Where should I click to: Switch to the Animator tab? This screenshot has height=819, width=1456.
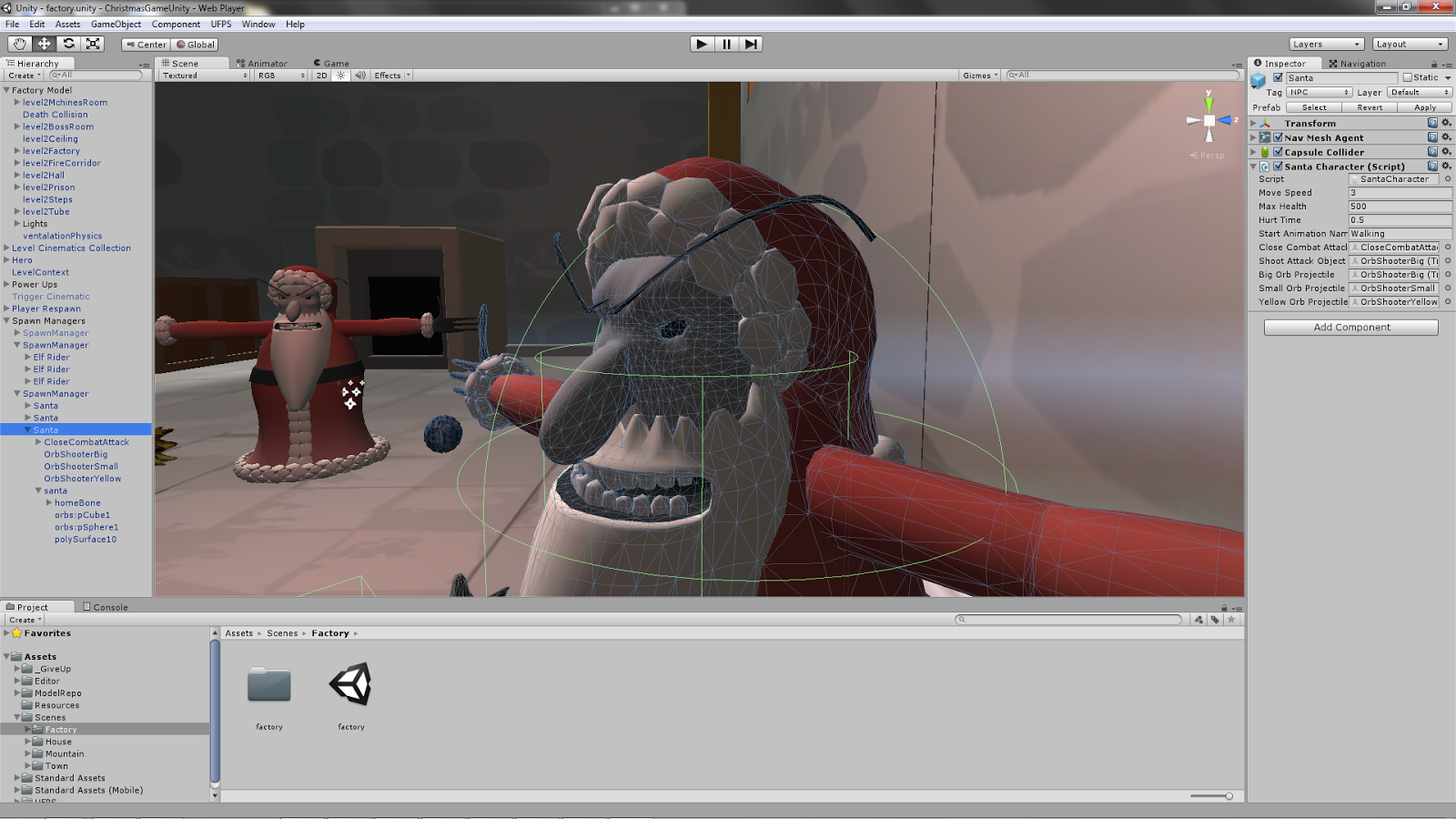pos(262,64)
